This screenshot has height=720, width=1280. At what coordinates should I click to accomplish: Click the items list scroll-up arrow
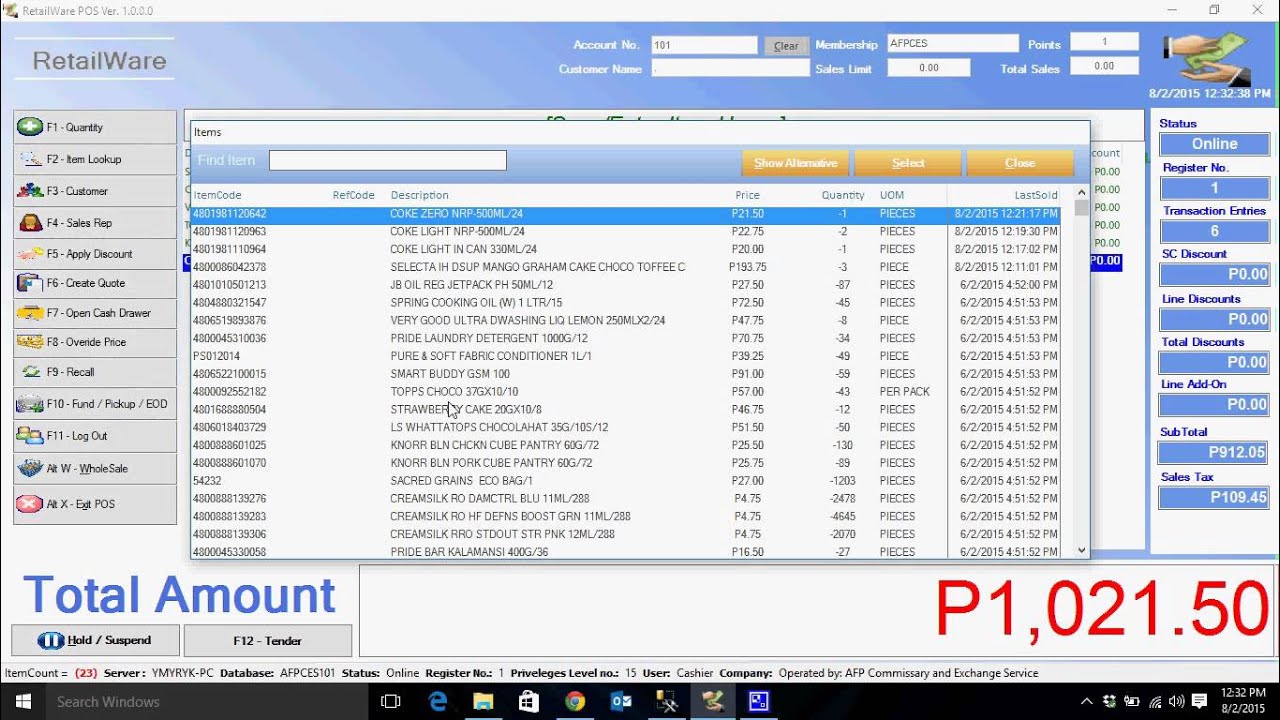(x=1081, y=193)
